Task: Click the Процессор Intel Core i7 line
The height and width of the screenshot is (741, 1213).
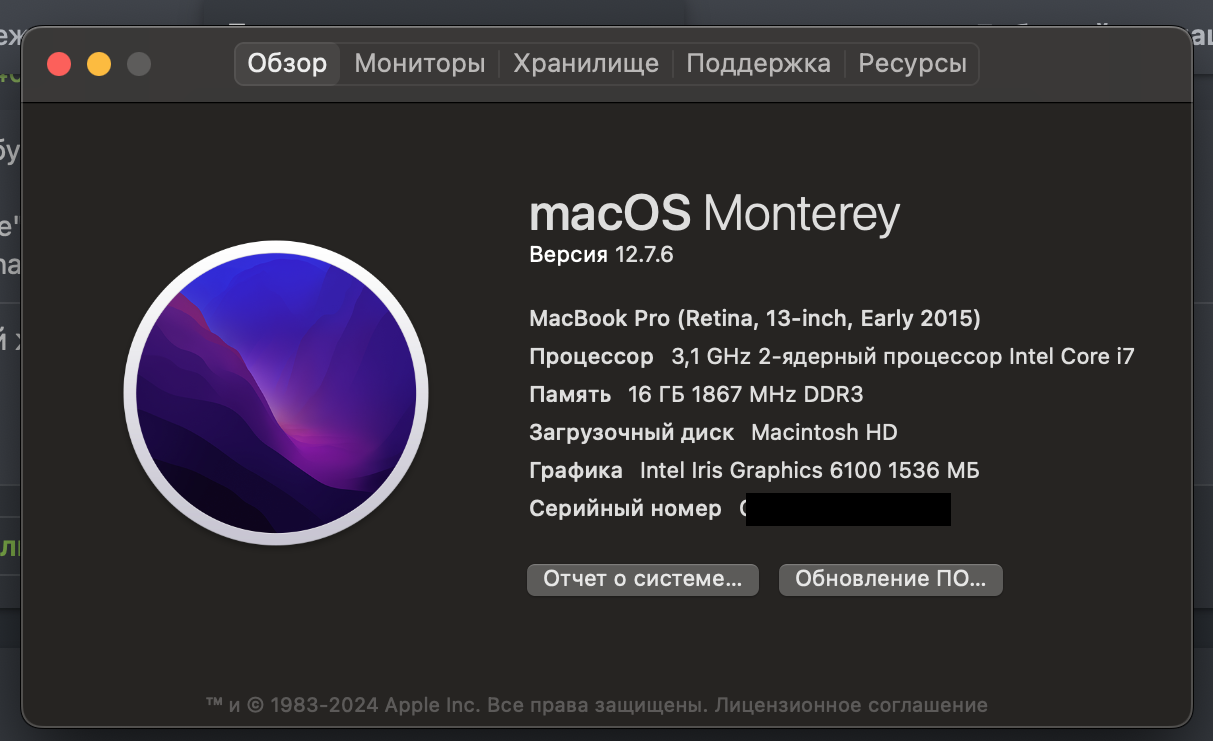Action: pyautogui.click(x=831, y=357)
